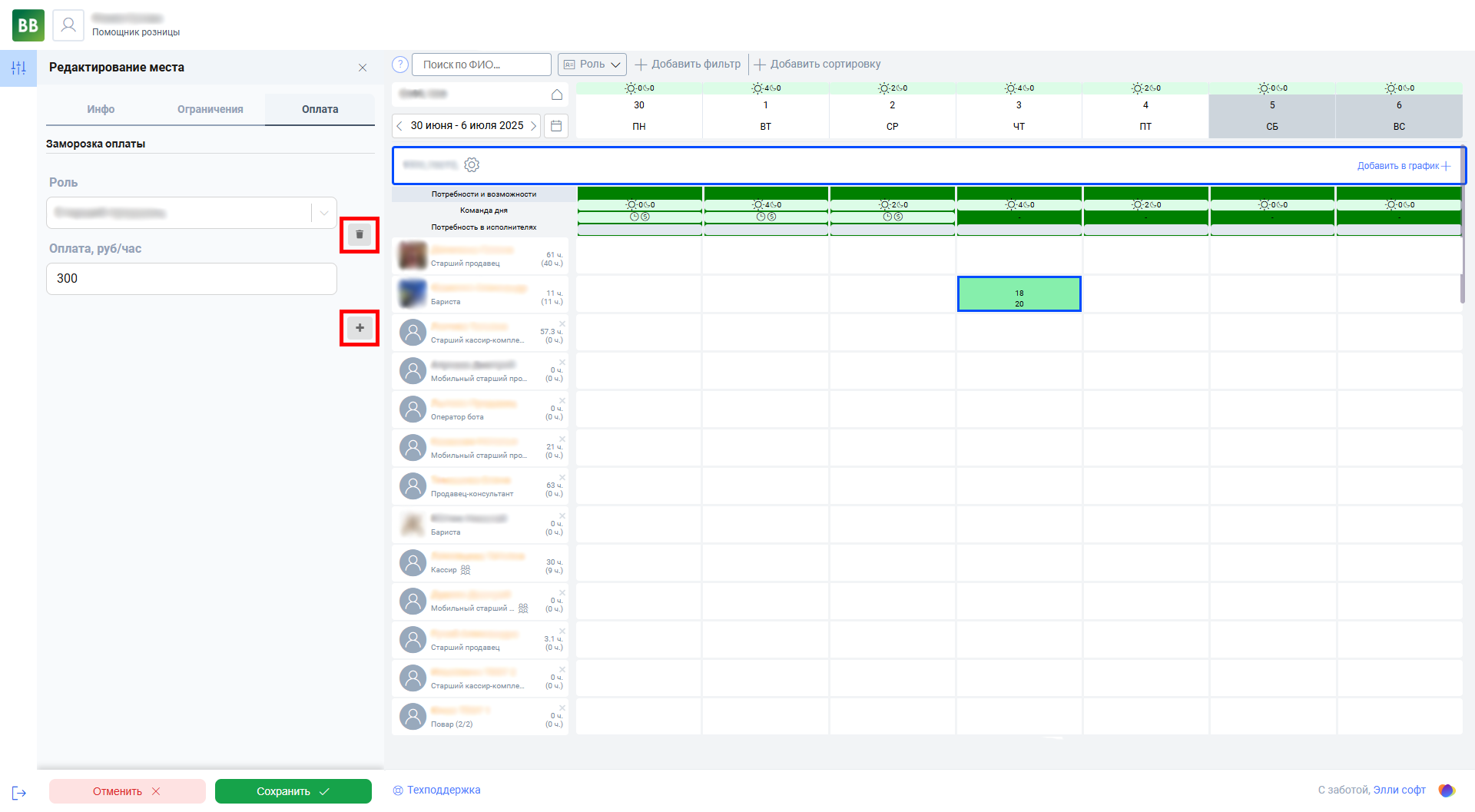Click the group icon next to Кассир
Image resolution: width=1475 pixels, height=812 pixels.
click(x=466, y=570)
